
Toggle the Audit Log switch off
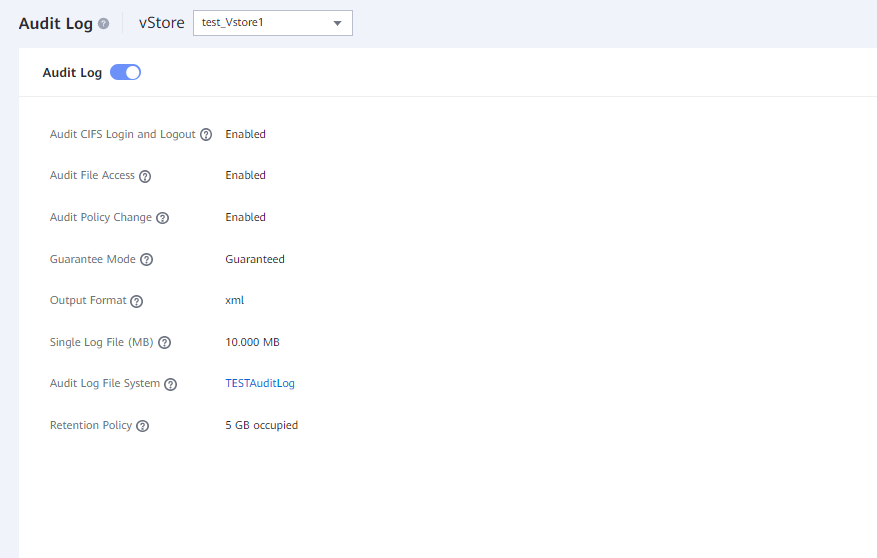coord(125,72)
